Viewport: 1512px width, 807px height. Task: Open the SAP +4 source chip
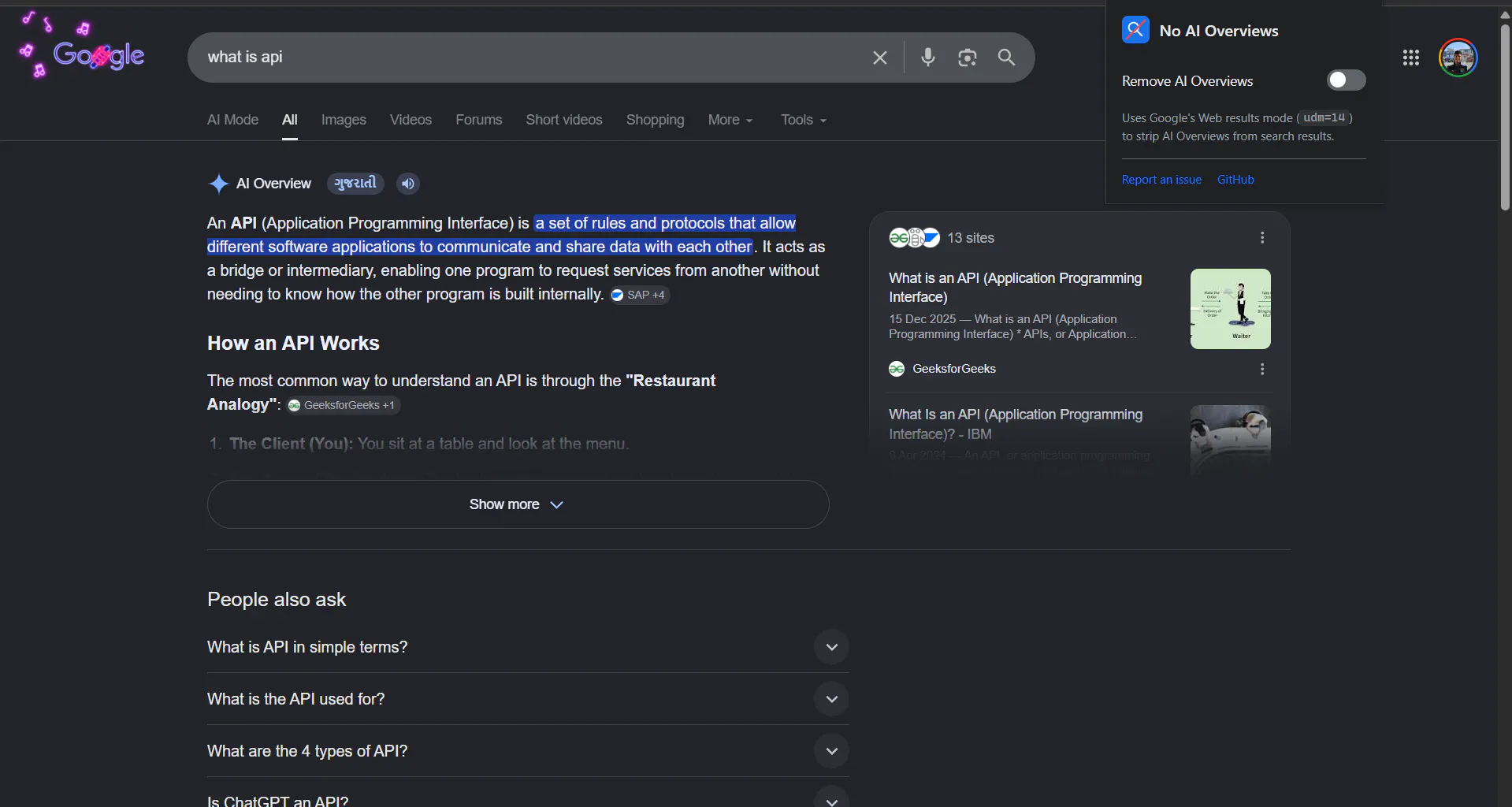(x=639, y=295)
